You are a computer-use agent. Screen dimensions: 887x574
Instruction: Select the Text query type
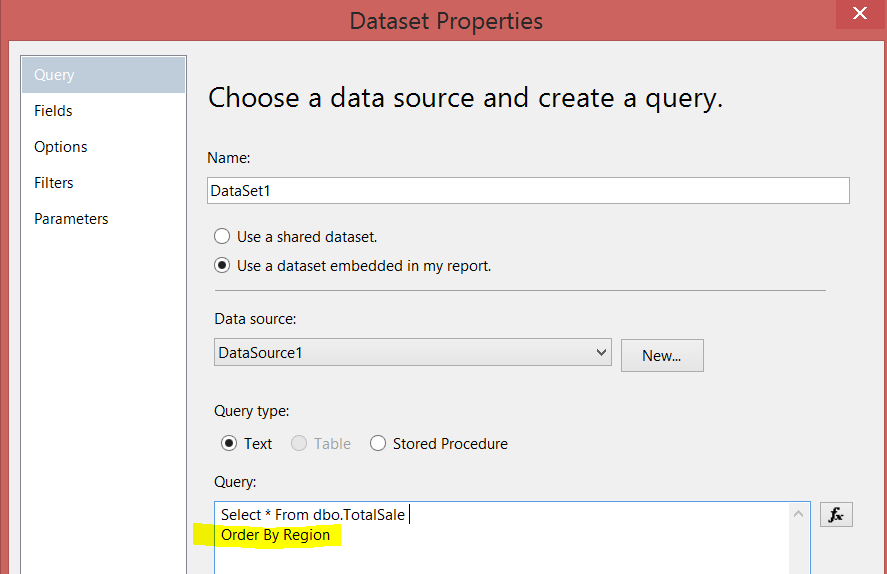[x=229, y=443]
